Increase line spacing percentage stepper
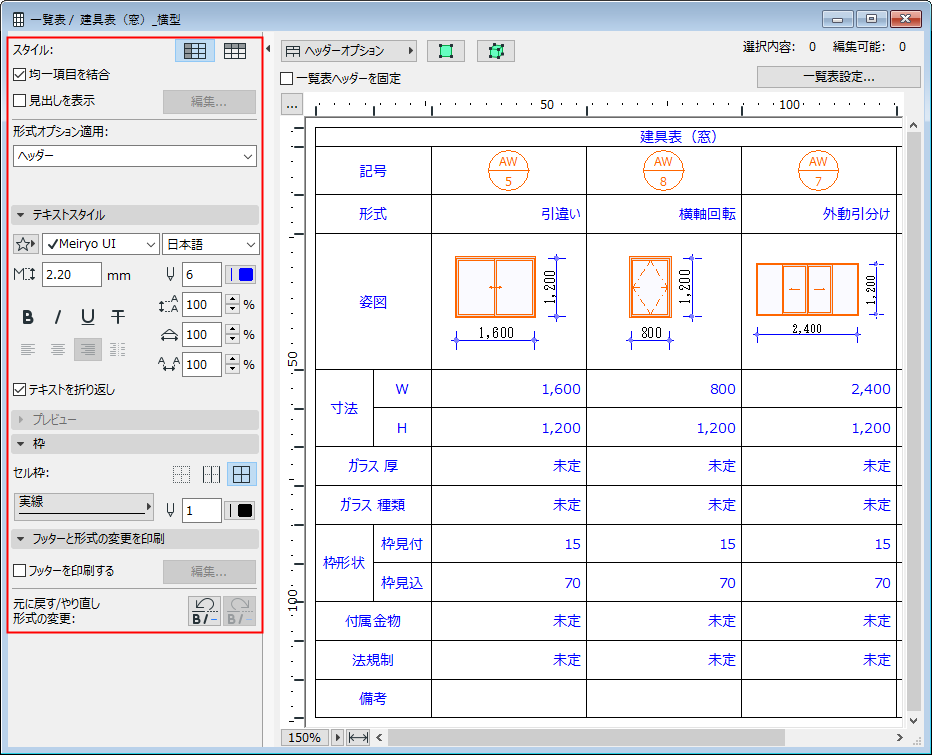Viewport: 932px width, 755px height. (232, 300)
